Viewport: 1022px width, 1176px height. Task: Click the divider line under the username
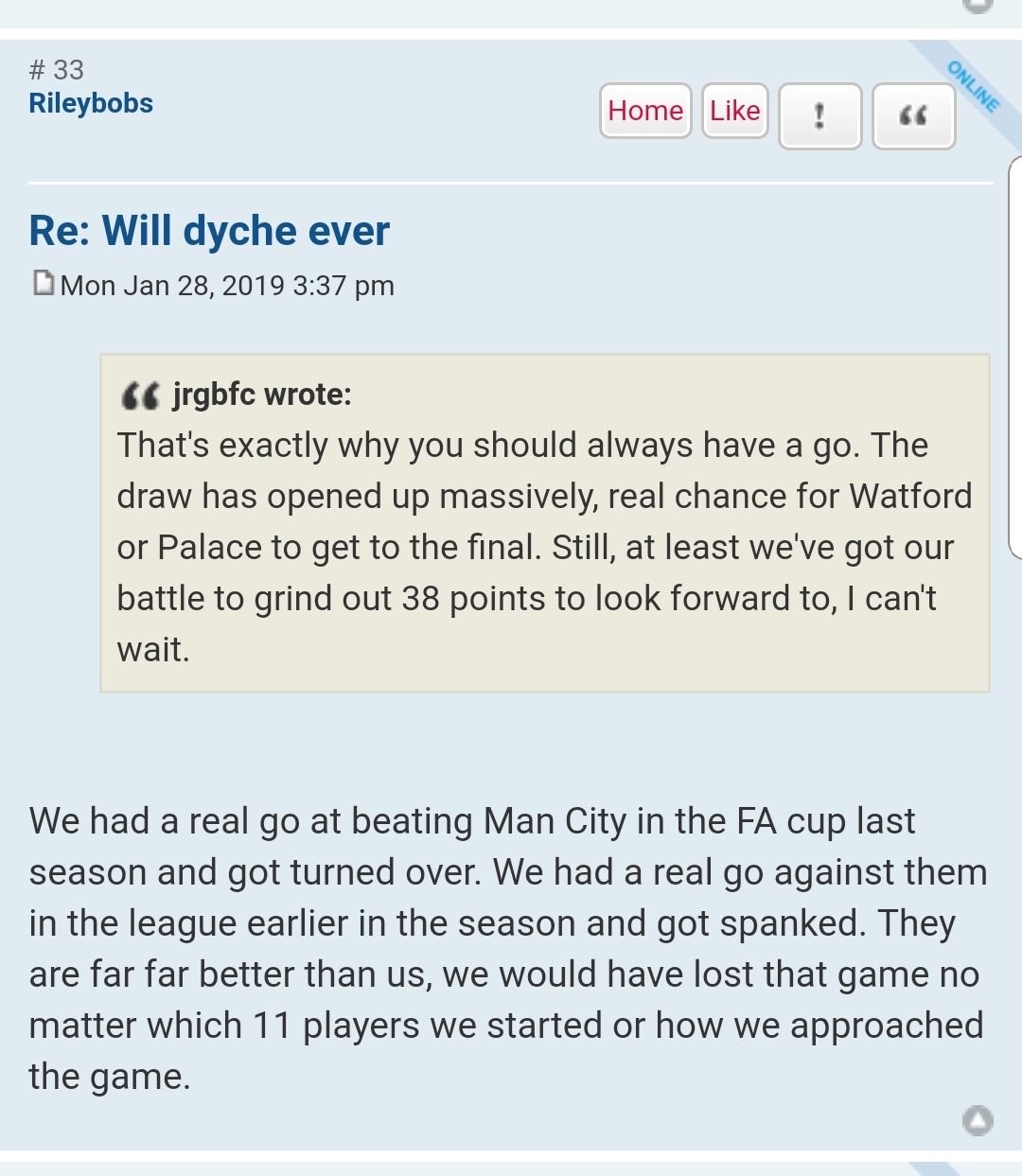511,182
